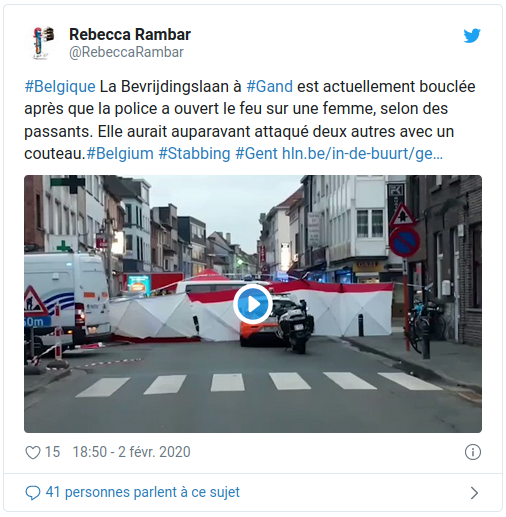Click the video thumbnail street scene
This screenshot has width=506, height=517.
pos(253,304)
